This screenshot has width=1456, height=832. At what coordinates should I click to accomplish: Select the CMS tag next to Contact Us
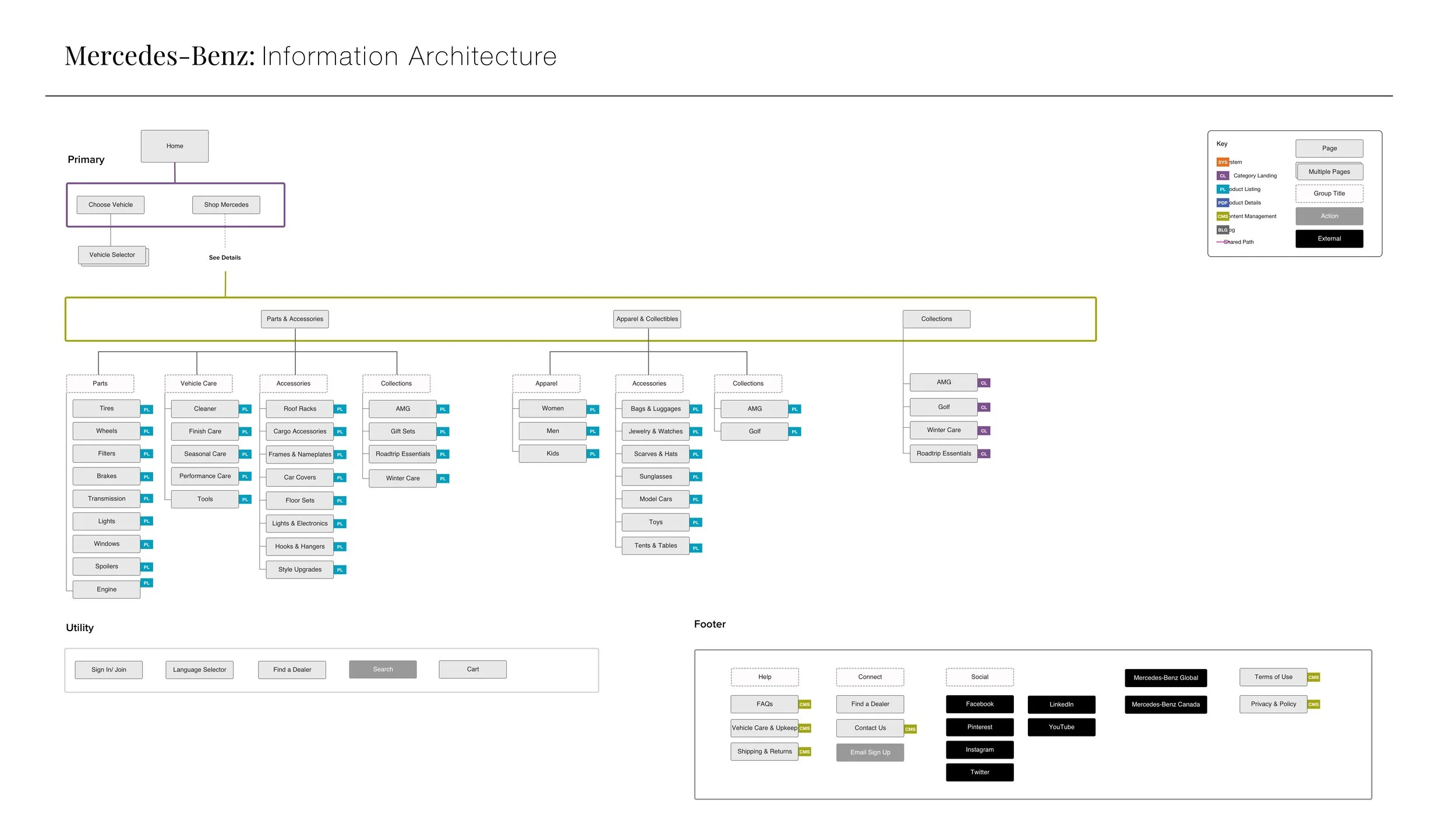[x=910, y=729]
